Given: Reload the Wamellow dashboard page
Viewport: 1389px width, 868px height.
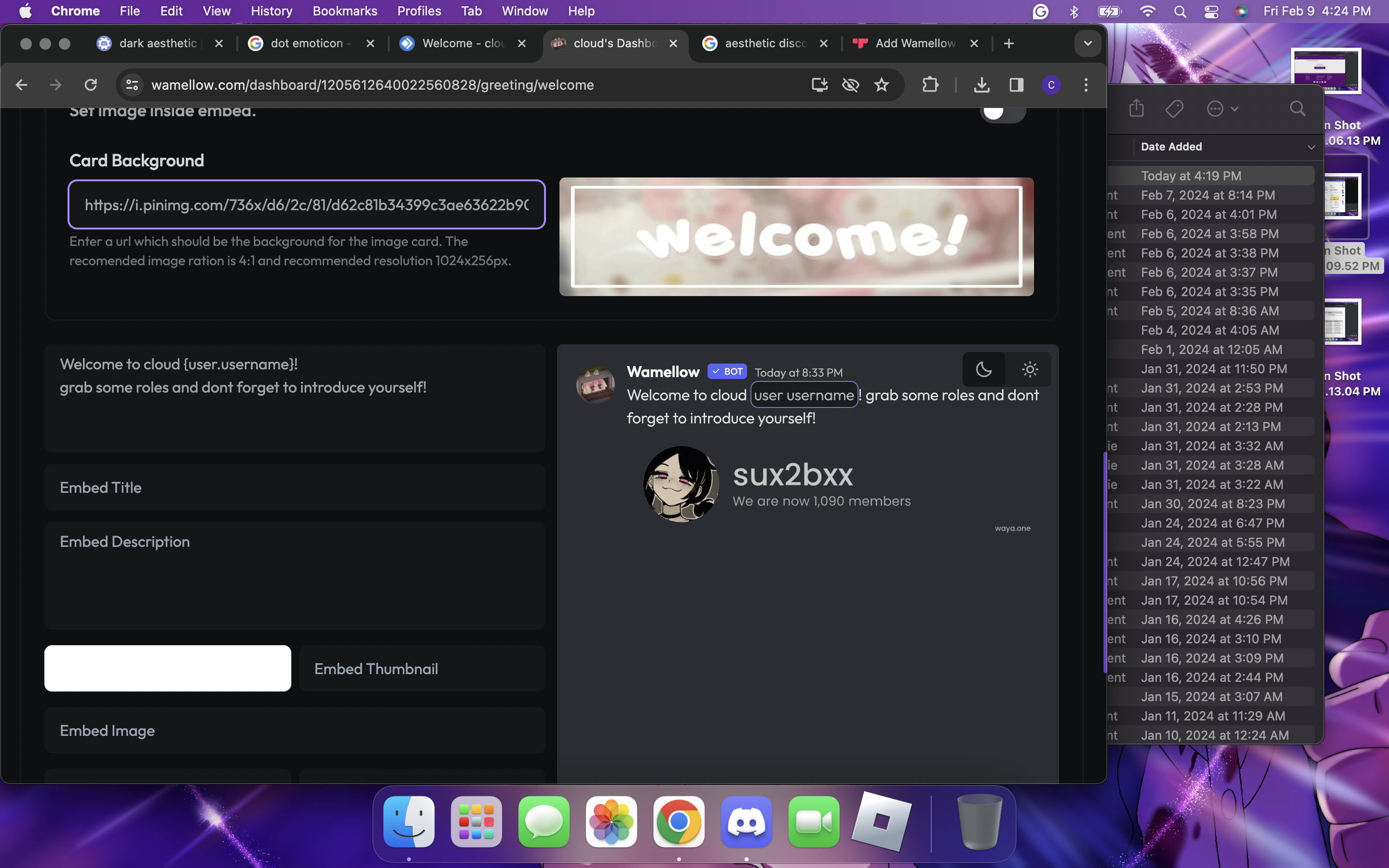Looking at the screenshot, I should click(x=91, y=85).
